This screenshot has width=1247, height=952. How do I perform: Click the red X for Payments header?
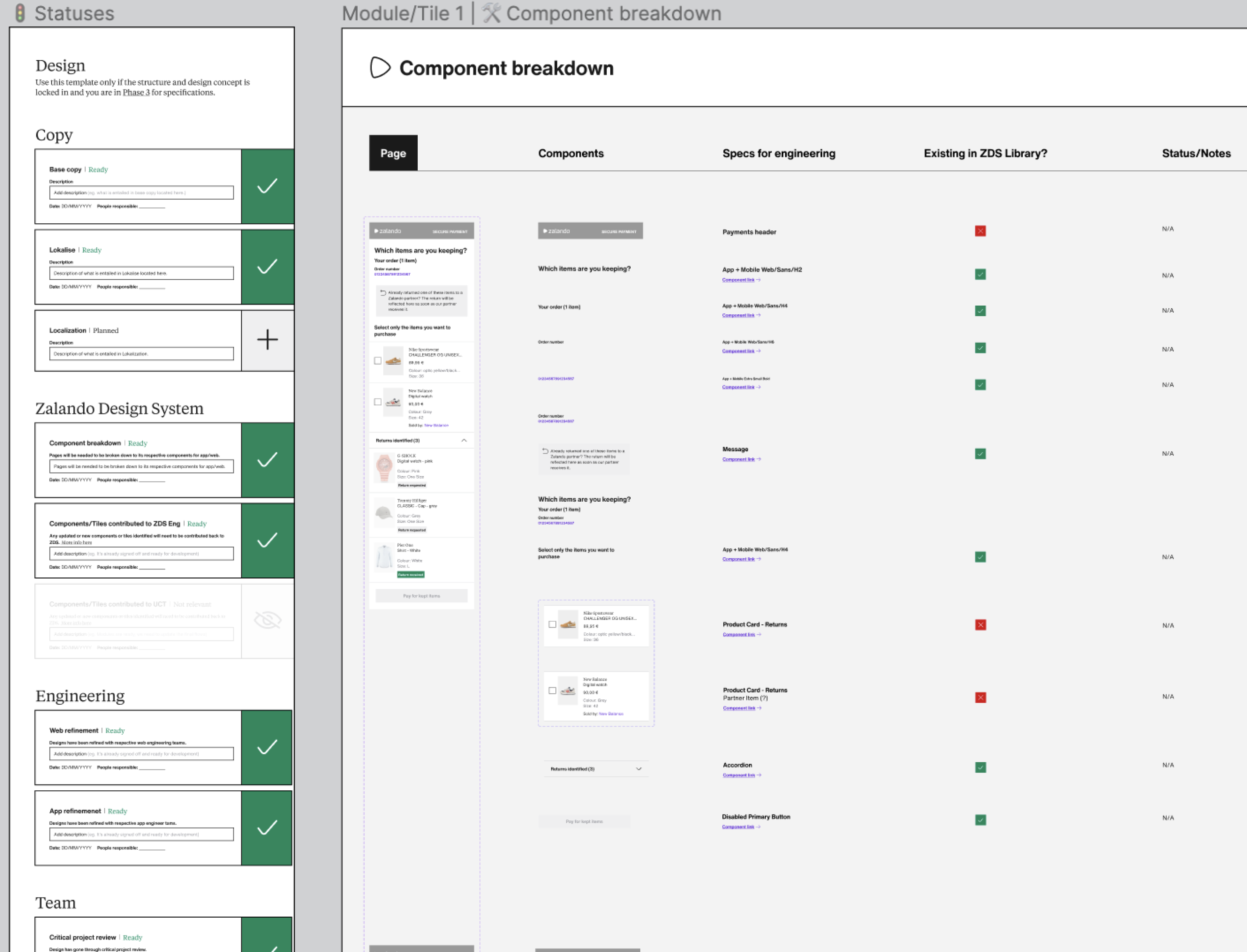pyautogui.click(x=980, y=231)
